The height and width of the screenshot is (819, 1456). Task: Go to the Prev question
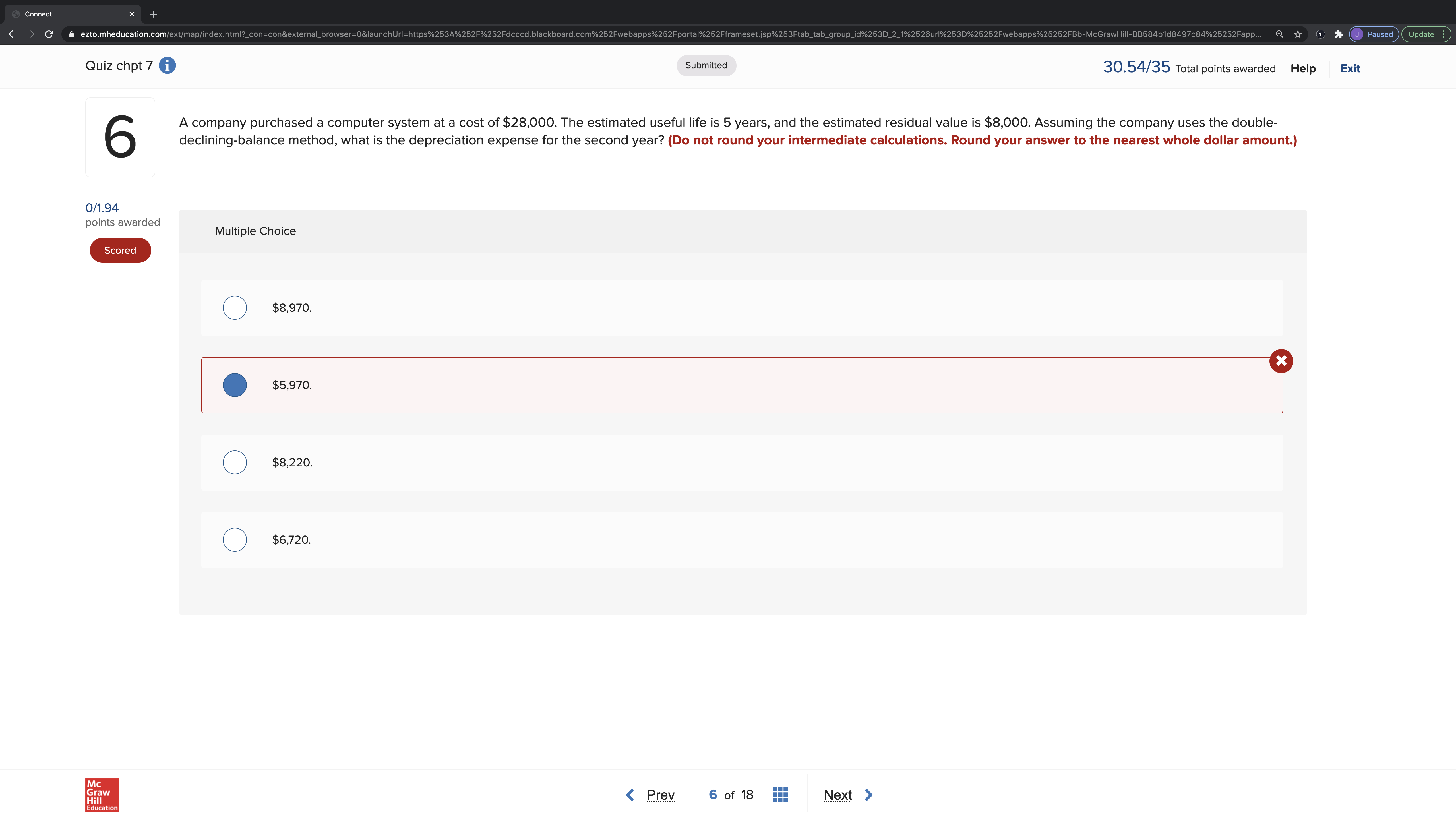(x=651, y=795)
